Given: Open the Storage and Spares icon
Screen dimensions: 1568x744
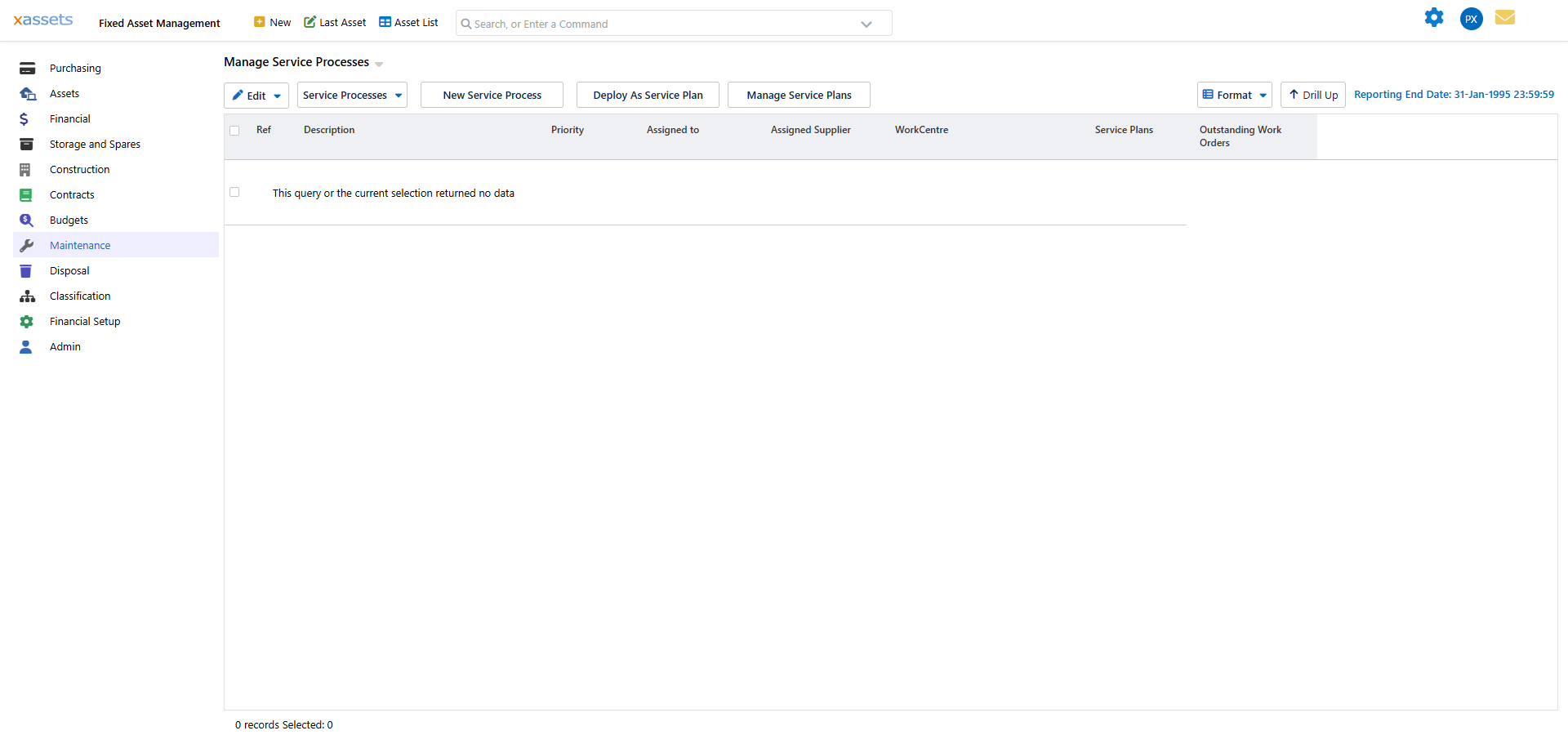Looking at the screenshot, I should pyautogui.click(x=27, y=144).
